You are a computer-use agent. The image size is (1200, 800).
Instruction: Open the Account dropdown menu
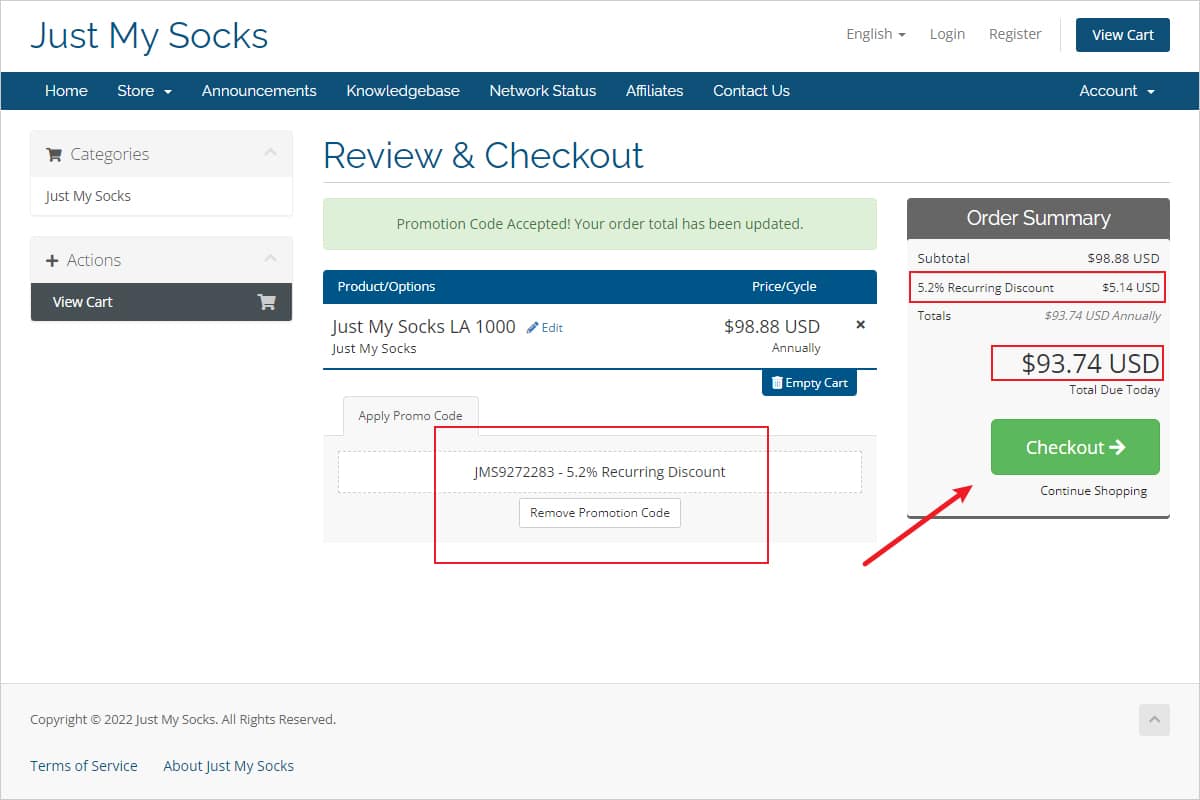pos(1116,91)
